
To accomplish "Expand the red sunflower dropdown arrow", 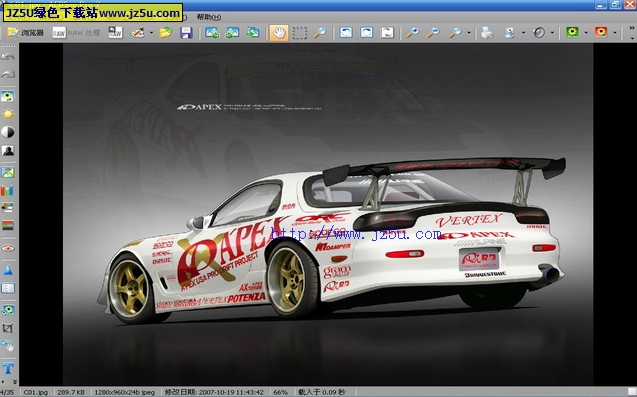I will (x=615, y=33).
